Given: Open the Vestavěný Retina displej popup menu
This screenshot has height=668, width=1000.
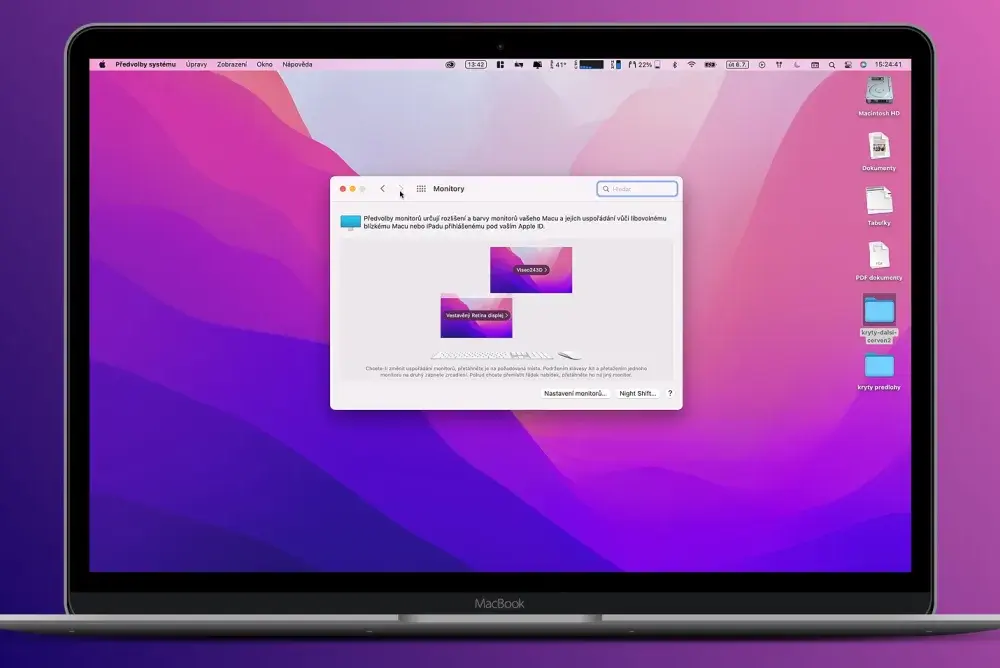Looking at the screenshot, I should click(x=476, y=315).
